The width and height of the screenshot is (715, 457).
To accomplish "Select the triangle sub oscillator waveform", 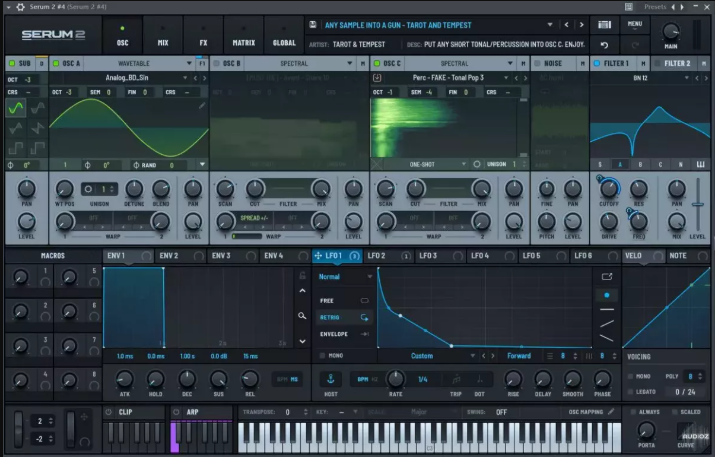I will coord(16,128).
